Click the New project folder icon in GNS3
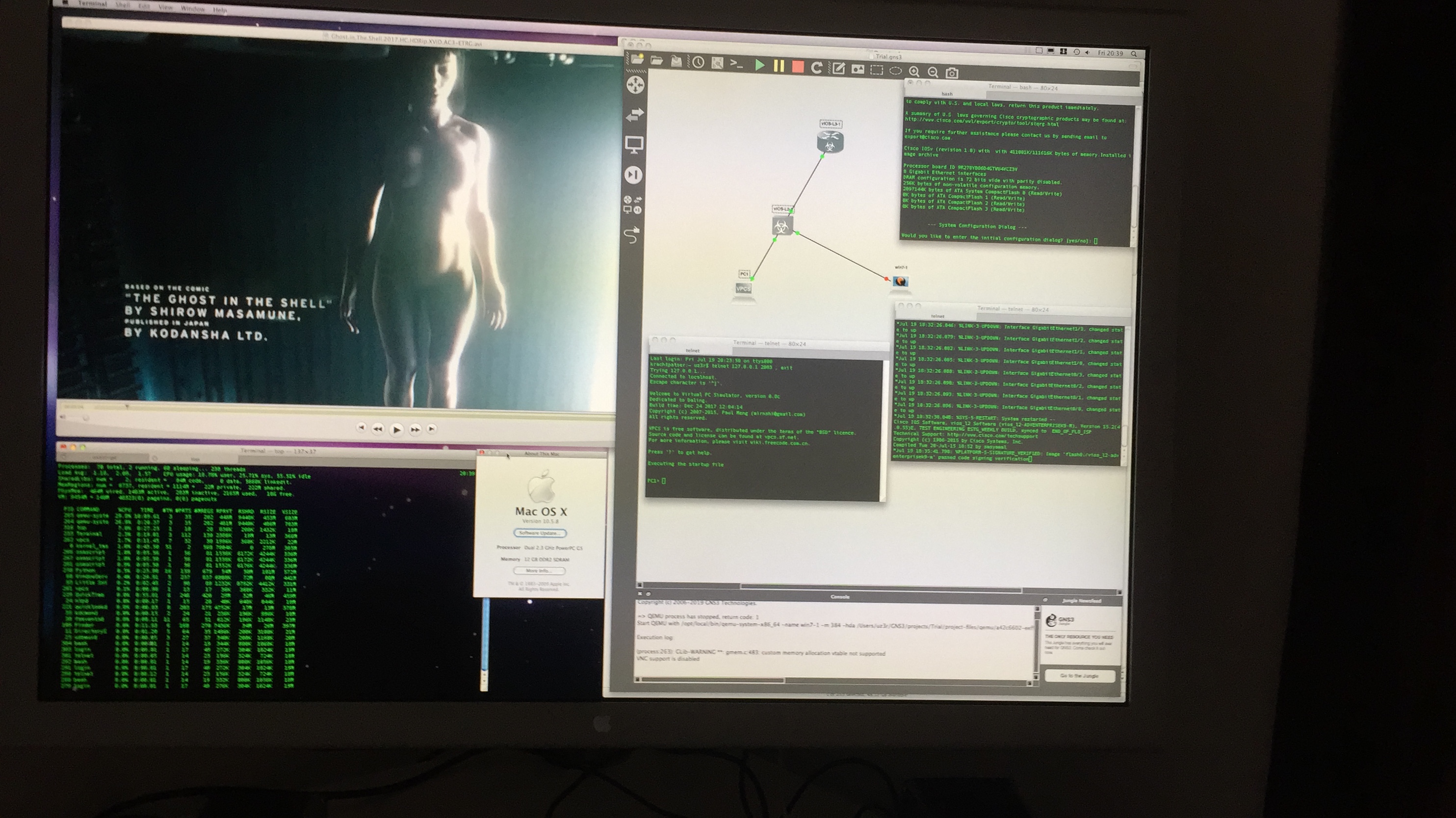 coord(637,58)
